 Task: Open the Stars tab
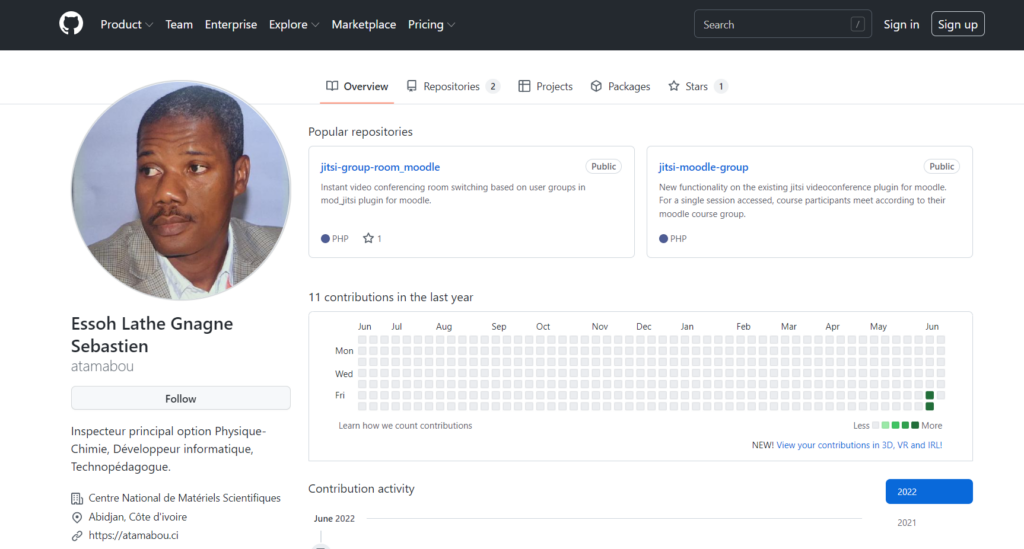(697, 87)
